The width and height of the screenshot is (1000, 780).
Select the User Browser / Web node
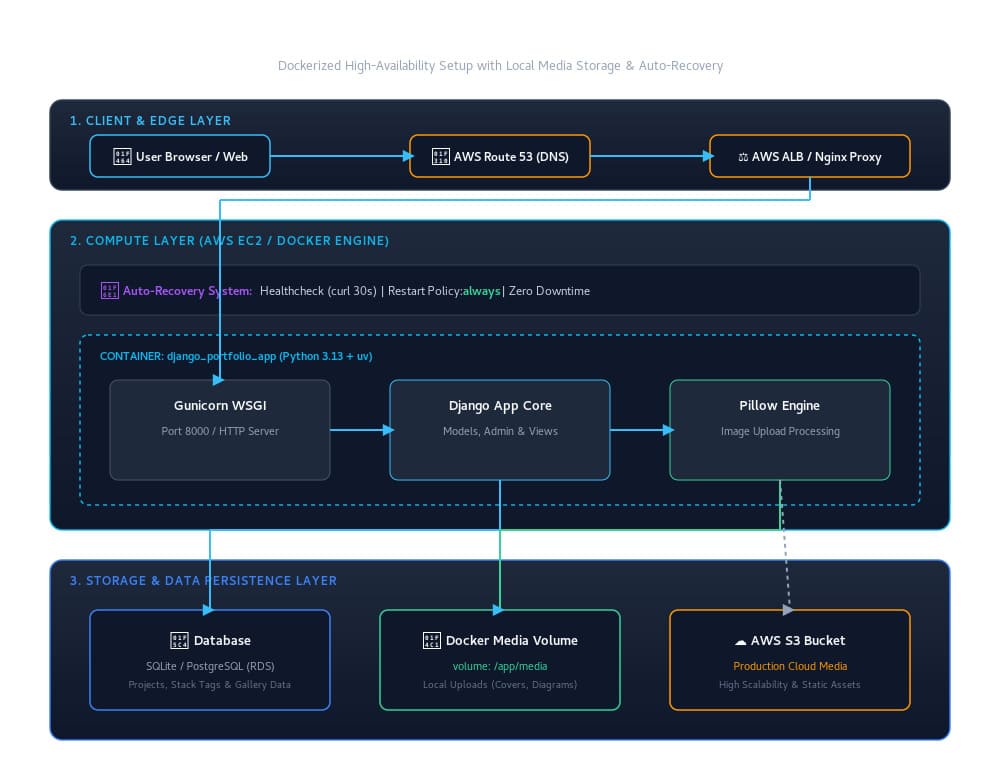(180, 156)
